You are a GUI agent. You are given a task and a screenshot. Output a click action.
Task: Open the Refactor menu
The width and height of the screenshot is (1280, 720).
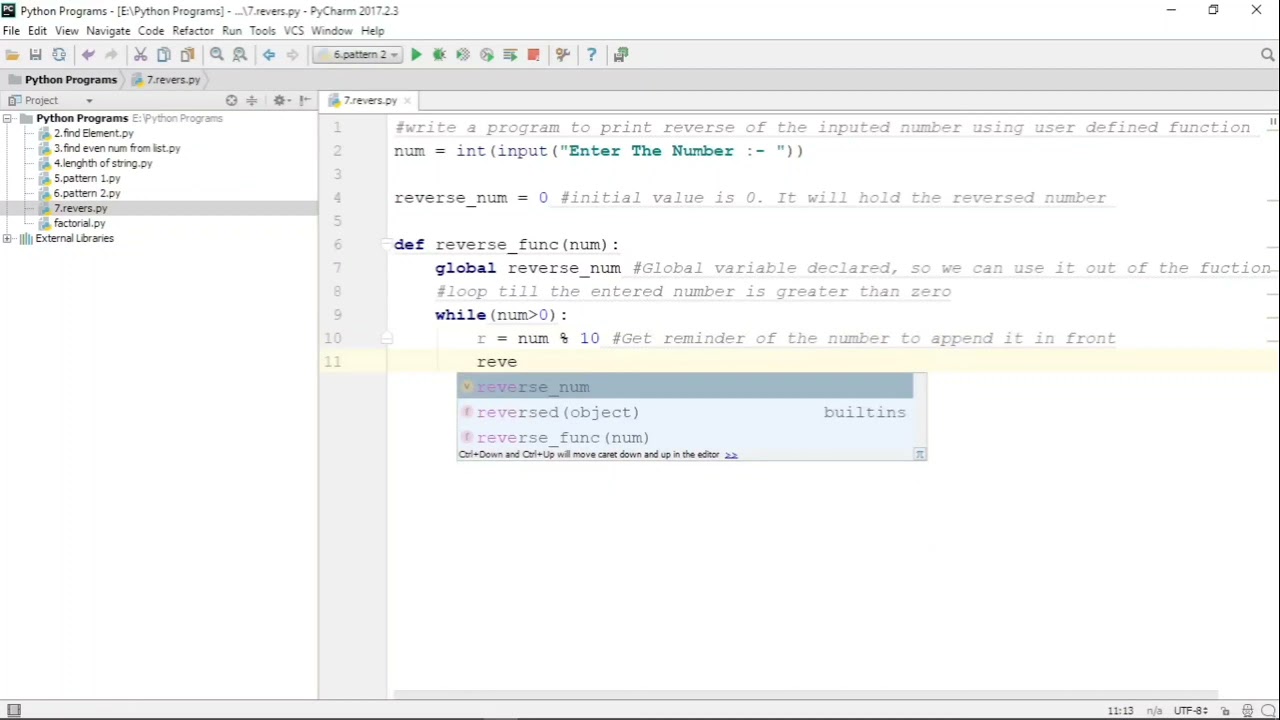click(x=193, y=31)
